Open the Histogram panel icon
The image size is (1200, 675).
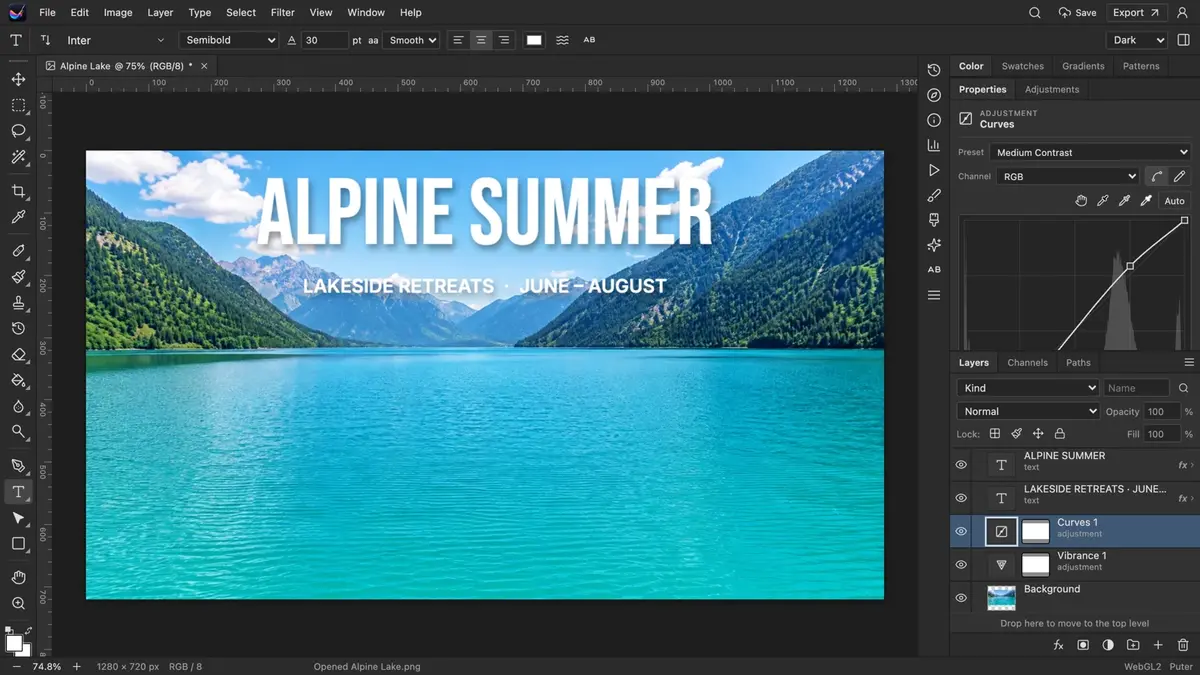pos(934,146)
